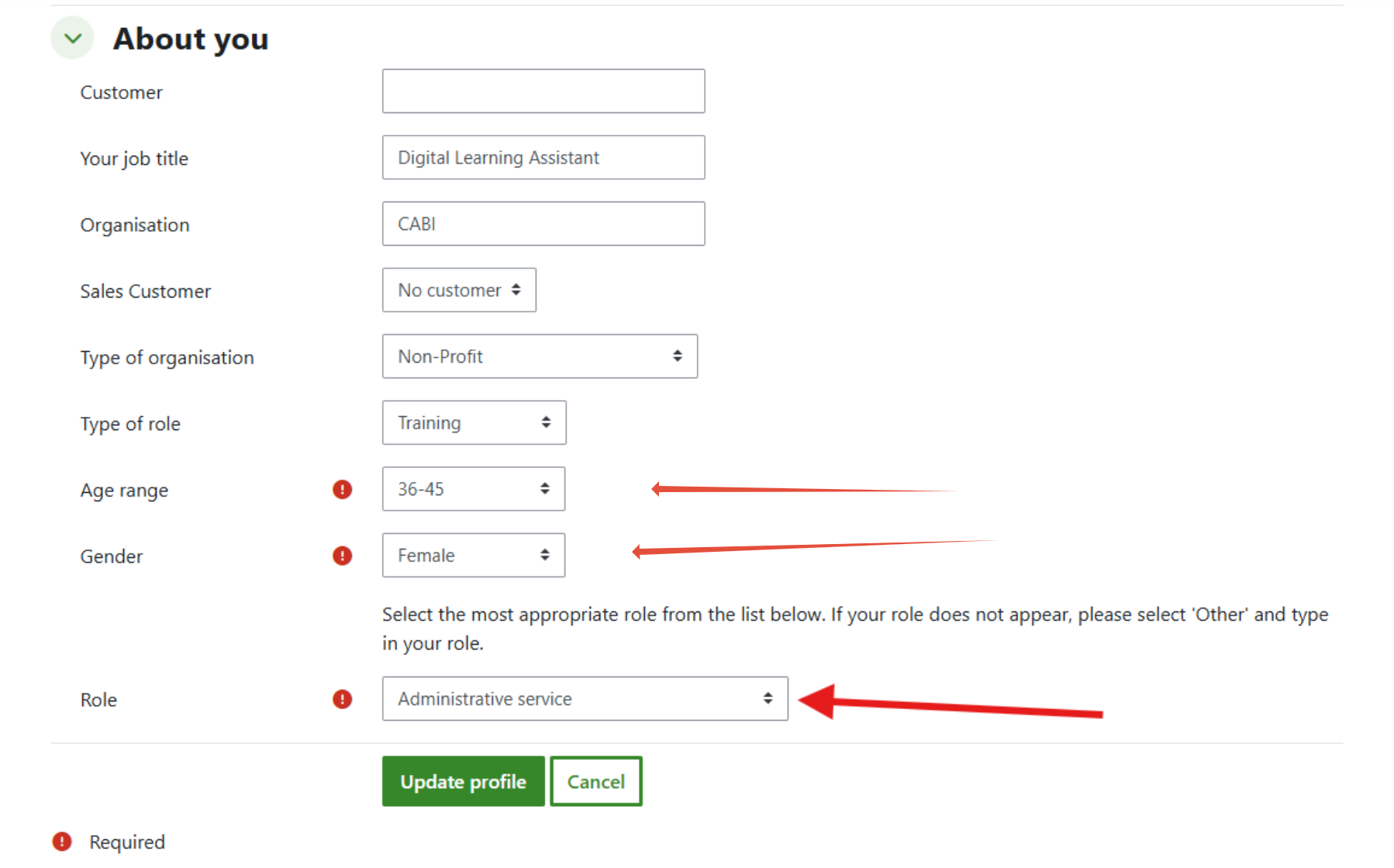Click the About you section heading
The image size is (1394, 868).
coord(191,39)
